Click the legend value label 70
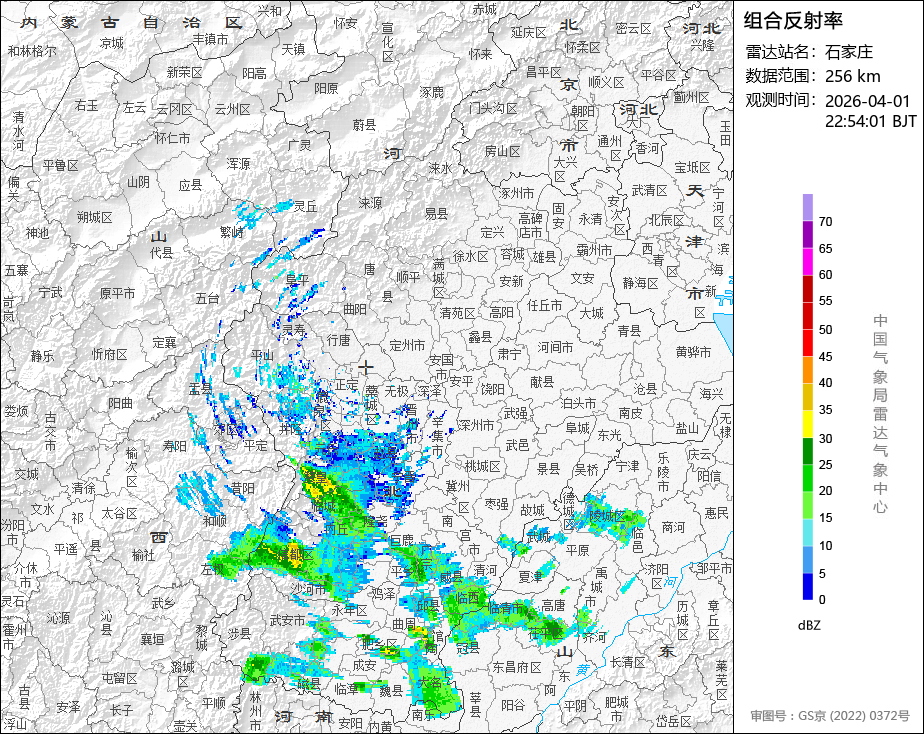Screen dimensions: 924x734 tap(826, 221)
